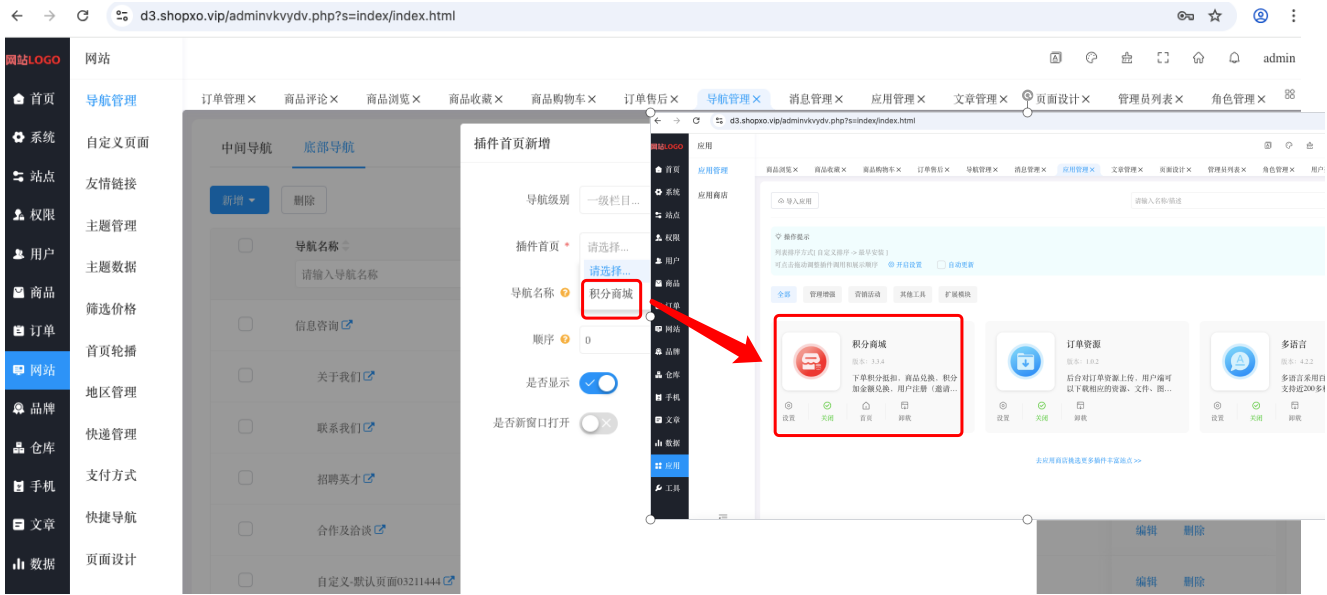Click the notification bell icon in the admin header
Viewport: 1327px width, 595px height.
coord(1234,58)
